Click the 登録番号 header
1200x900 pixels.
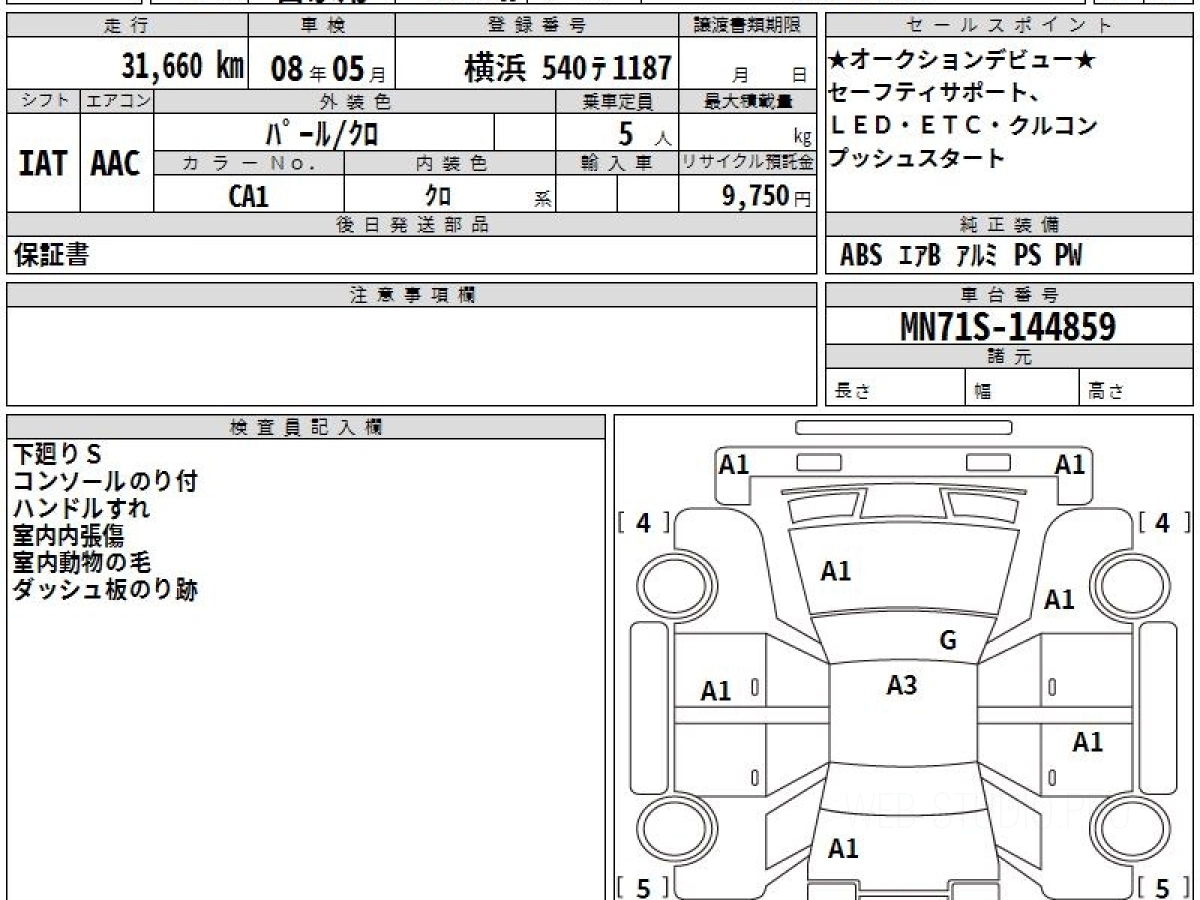[538, 26]
